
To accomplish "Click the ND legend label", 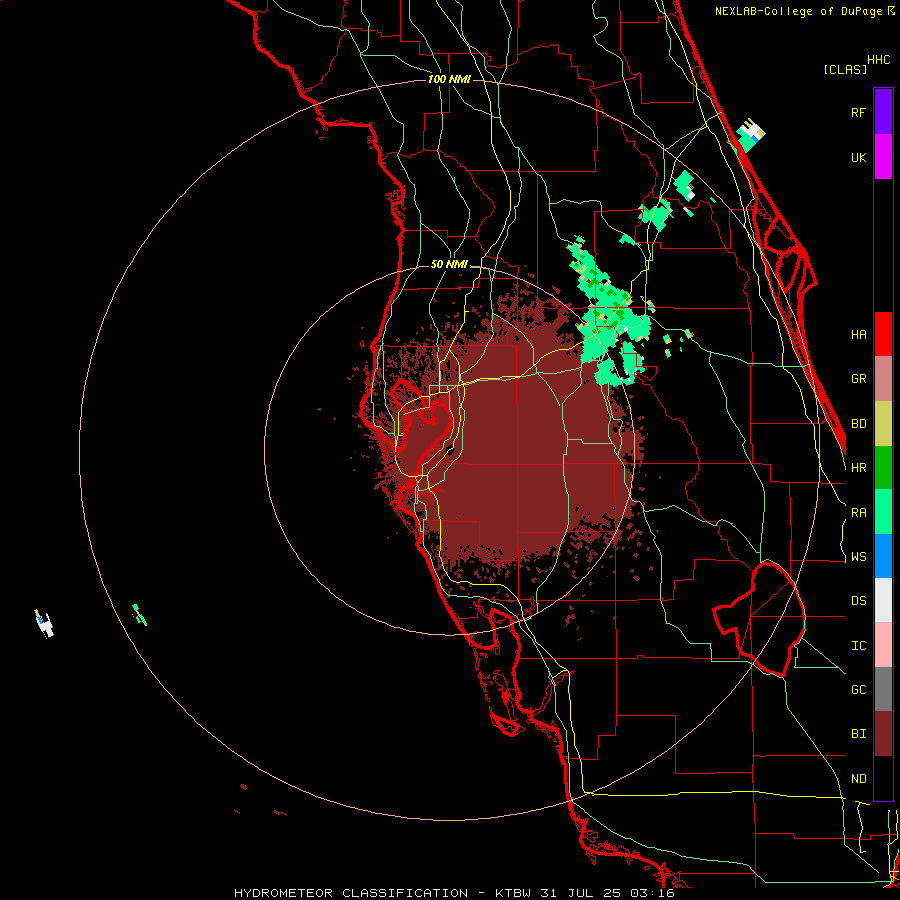I will [858, 779].
